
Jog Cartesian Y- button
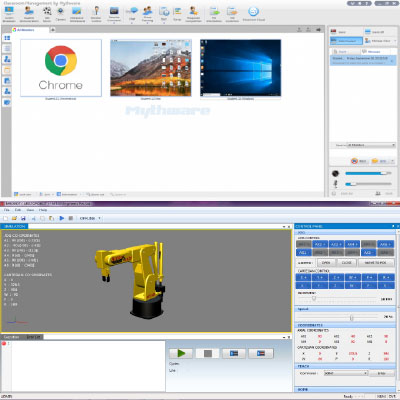(x=319, y=285)
